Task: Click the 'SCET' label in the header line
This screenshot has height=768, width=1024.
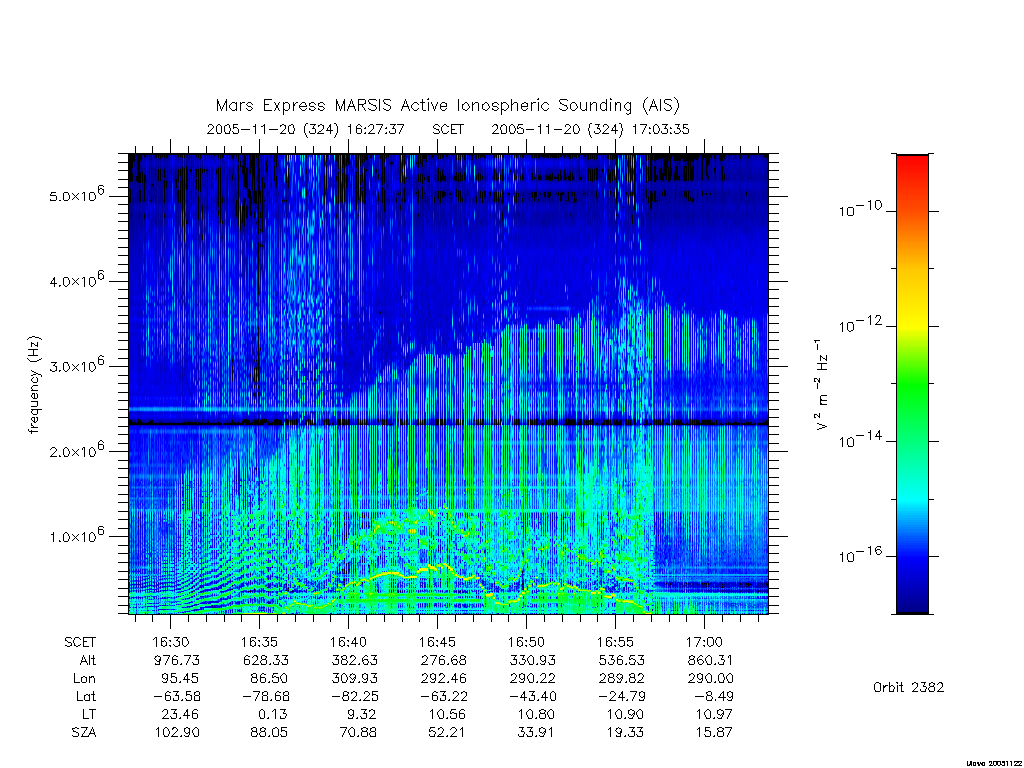Action: point(448,129)
